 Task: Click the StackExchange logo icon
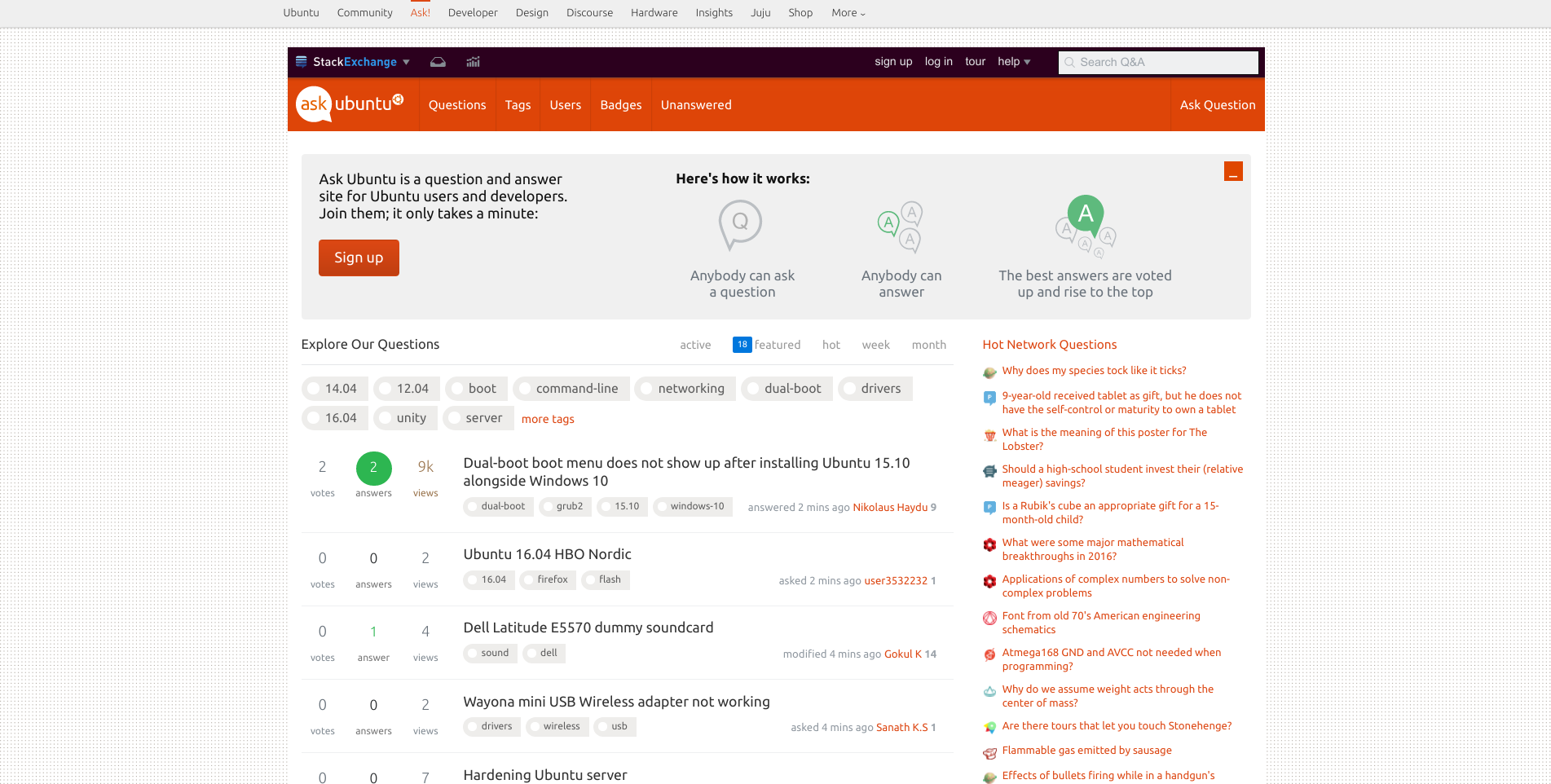tap(301, 62)
